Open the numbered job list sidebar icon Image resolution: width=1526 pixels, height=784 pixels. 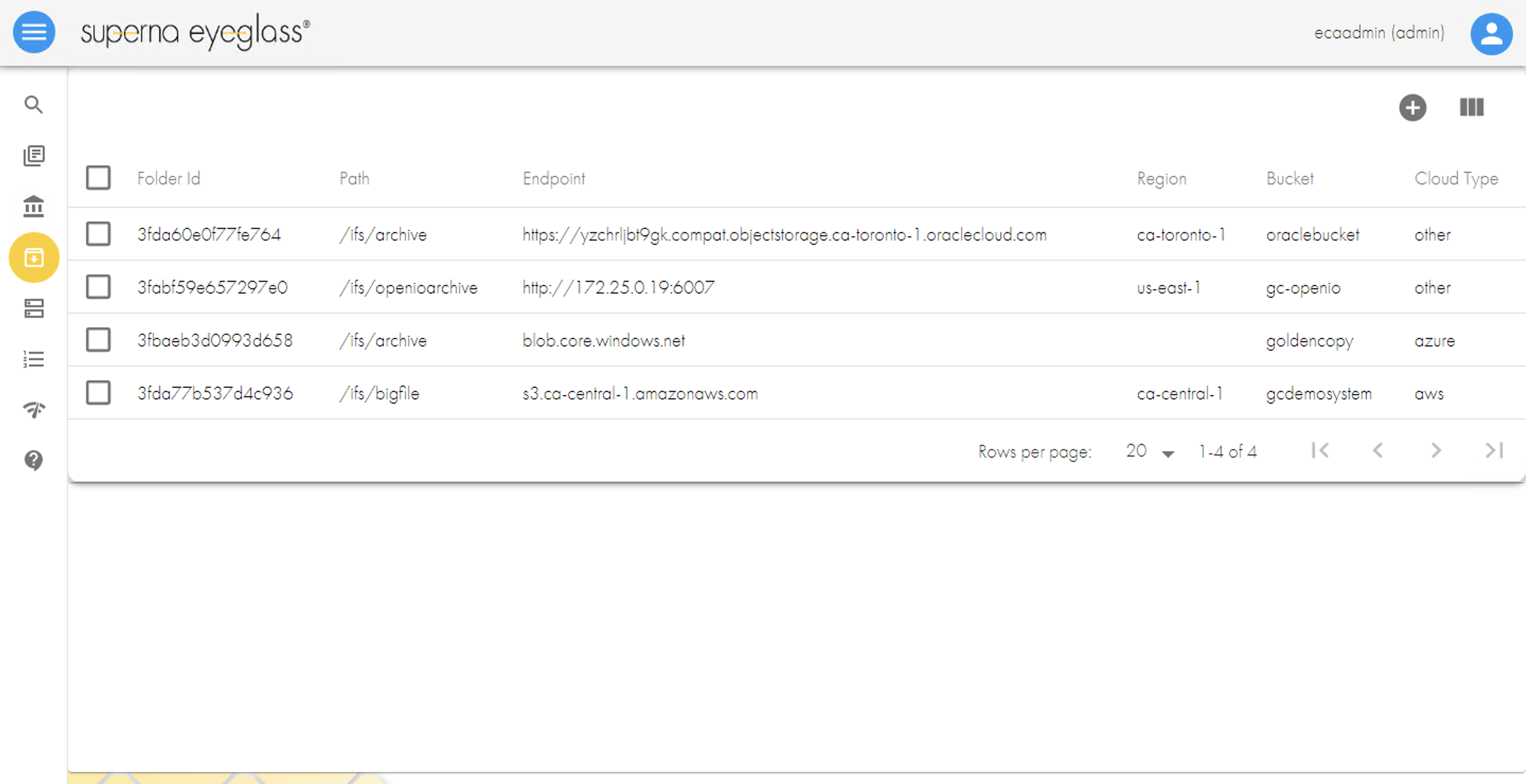pos(34,359)
